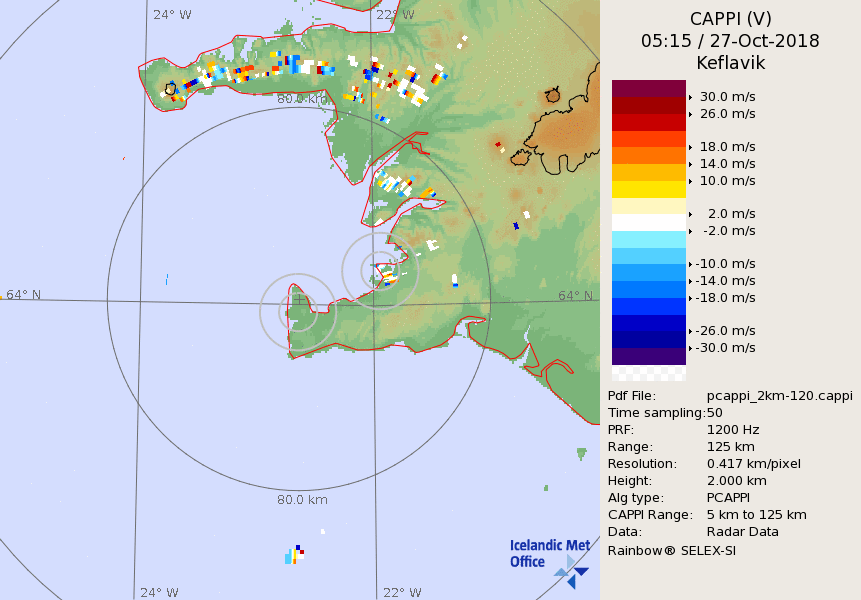
Task: Click the radar echo cluster in the southern sea
Action: [294, 554]
